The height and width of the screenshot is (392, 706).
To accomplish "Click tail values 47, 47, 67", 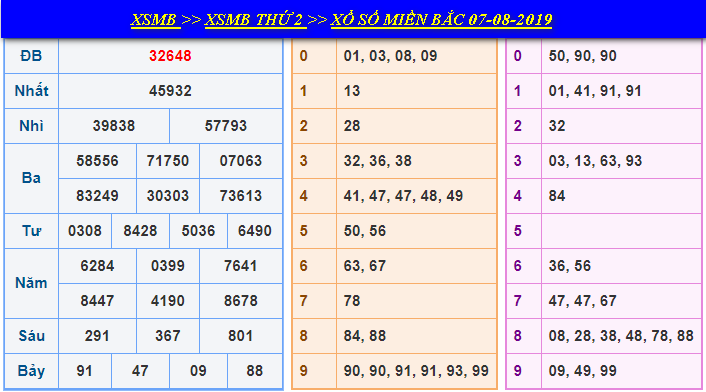I will (583, 301).
